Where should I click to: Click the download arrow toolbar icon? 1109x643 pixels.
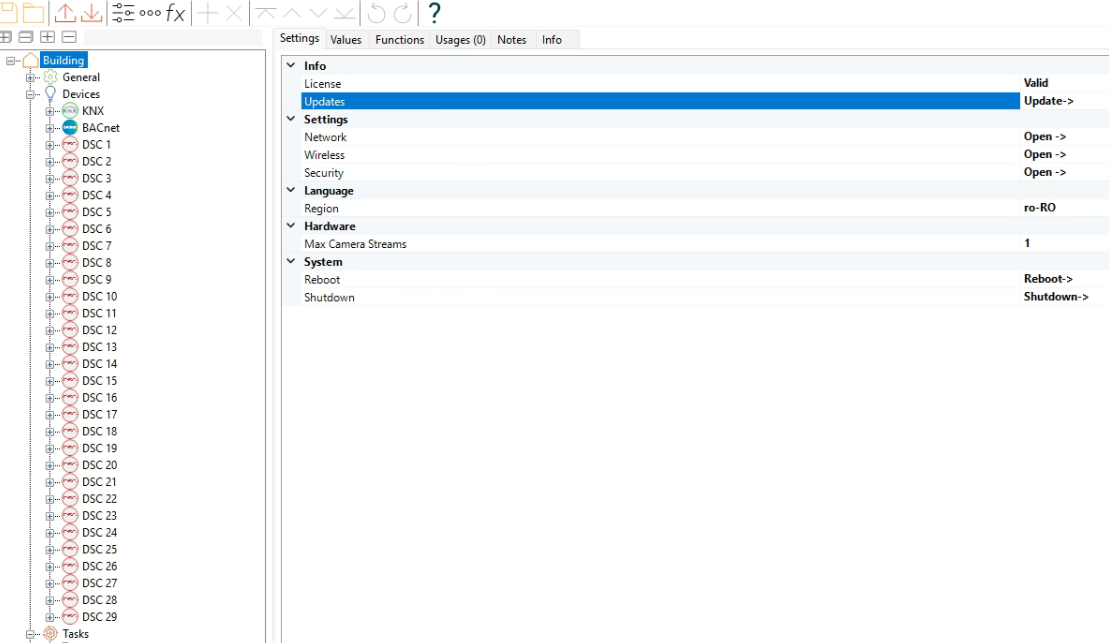point(91,12)
